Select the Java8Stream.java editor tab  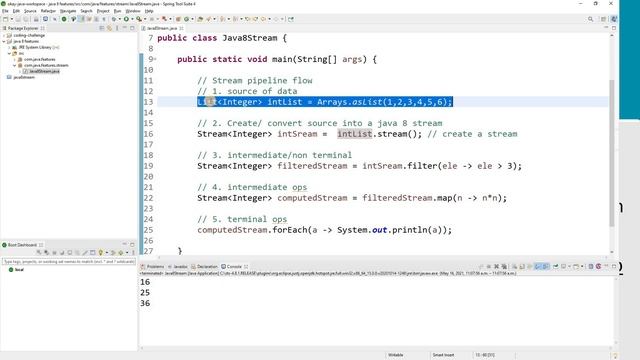[x=162, y=28]
